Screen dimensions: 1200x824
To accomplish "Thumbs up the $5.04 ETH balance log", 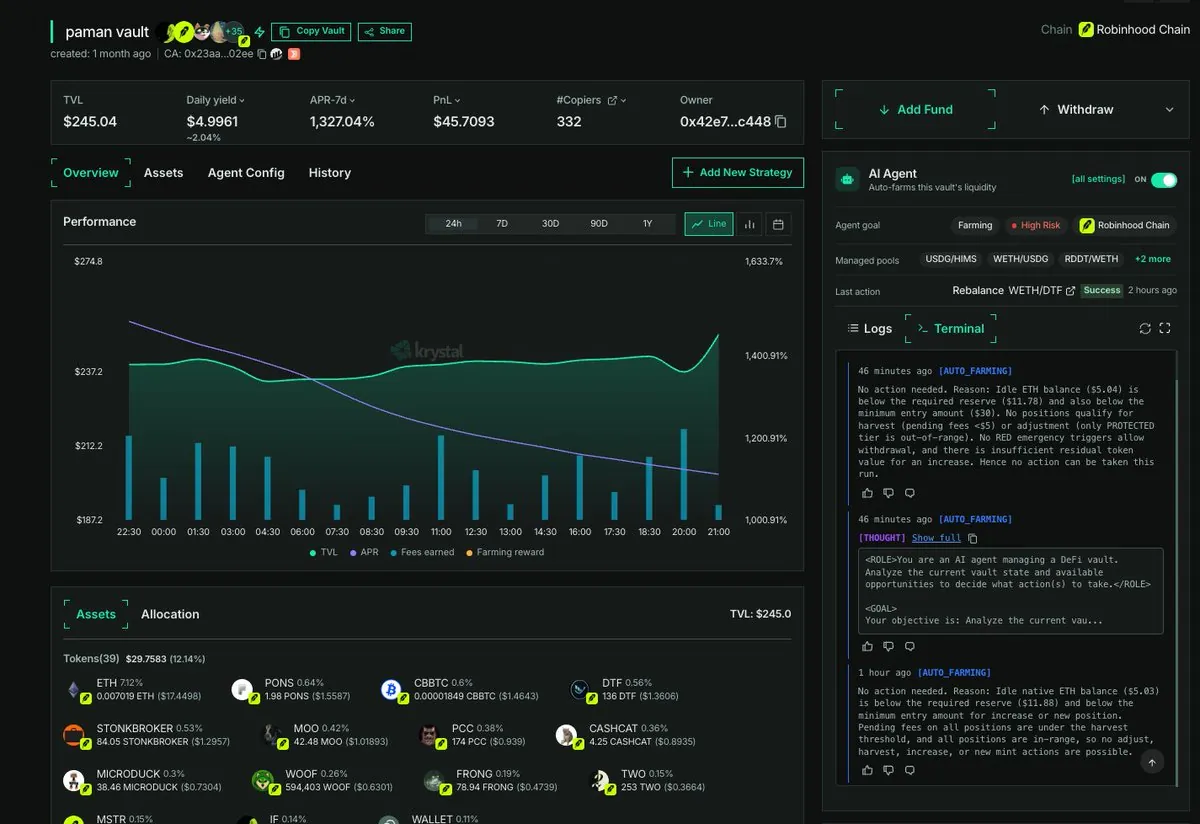I will coord(867,493).
